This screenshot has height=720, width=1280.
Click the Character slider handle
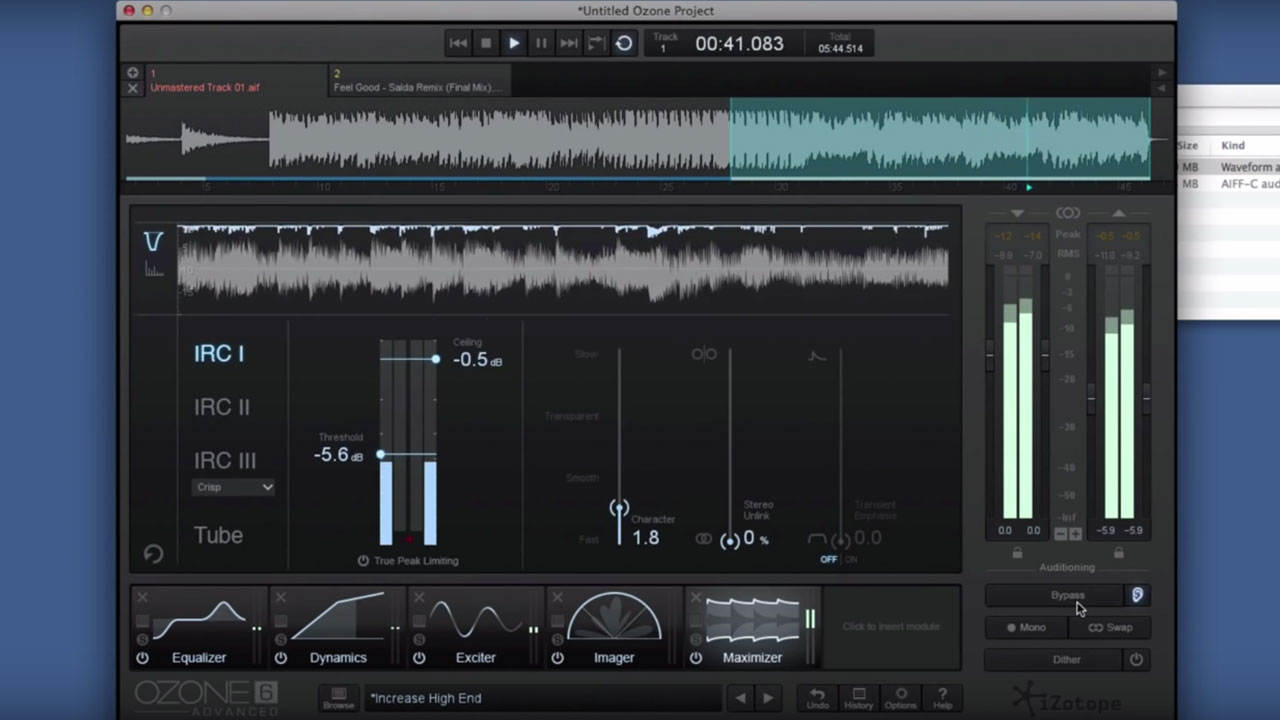[x=619, y=508]
